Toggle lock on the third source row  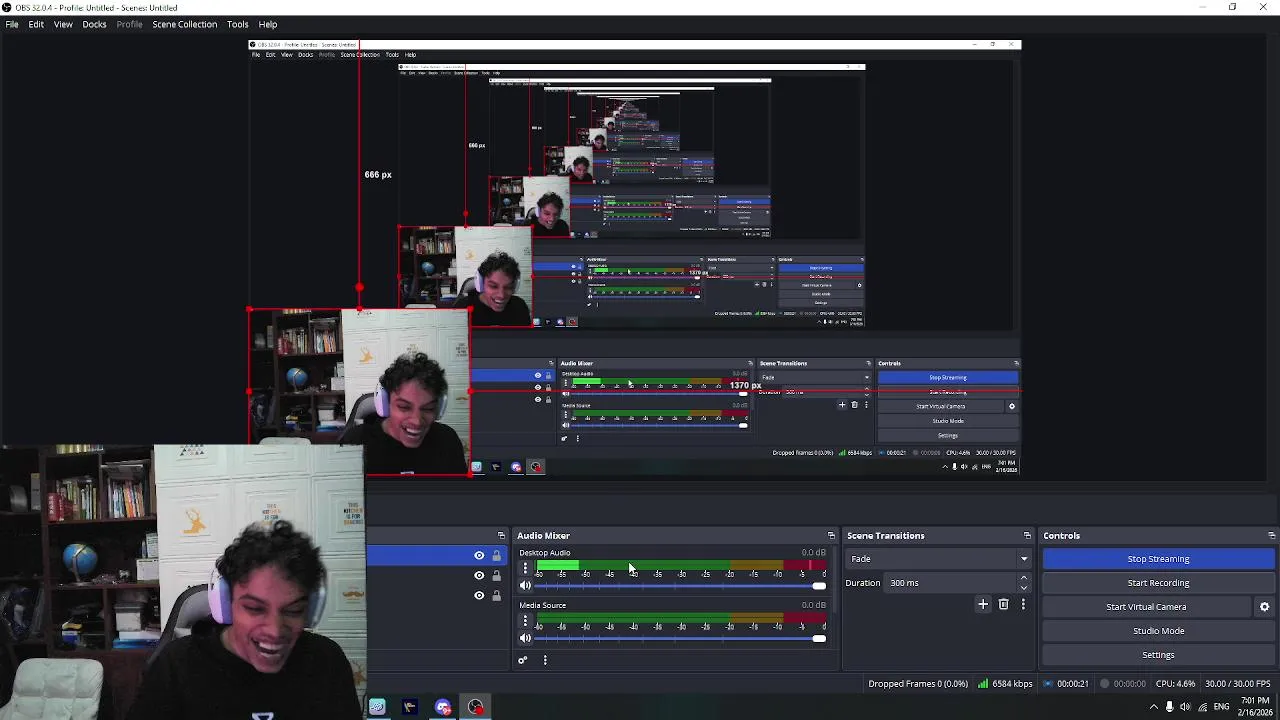click(496, 596)
